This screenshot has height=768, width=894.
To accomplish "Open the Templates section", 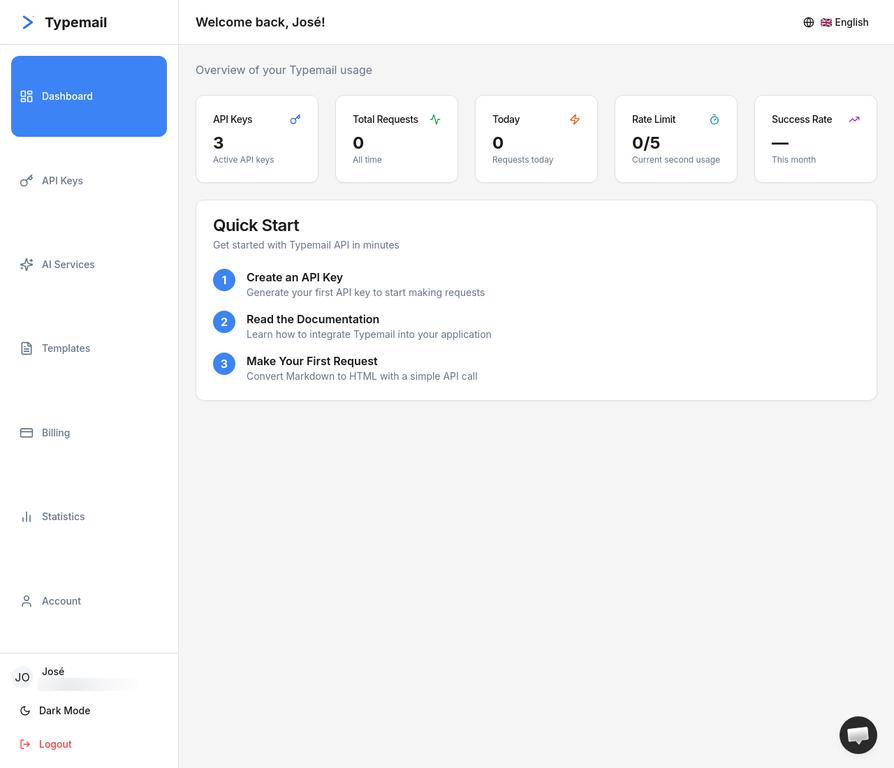I will (66, 348).
